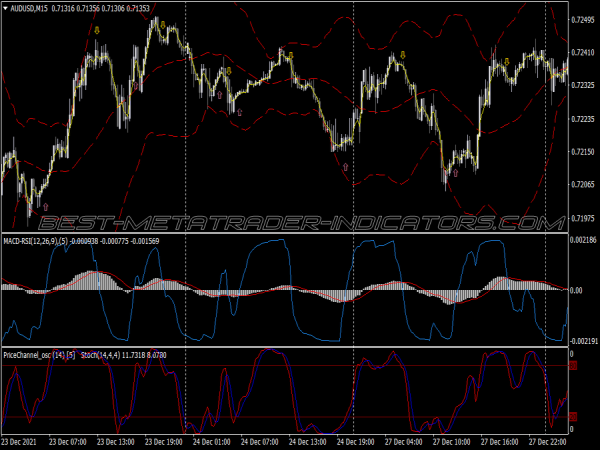Click the 23 Dec 07:00 time label

(x=67, y=442)
